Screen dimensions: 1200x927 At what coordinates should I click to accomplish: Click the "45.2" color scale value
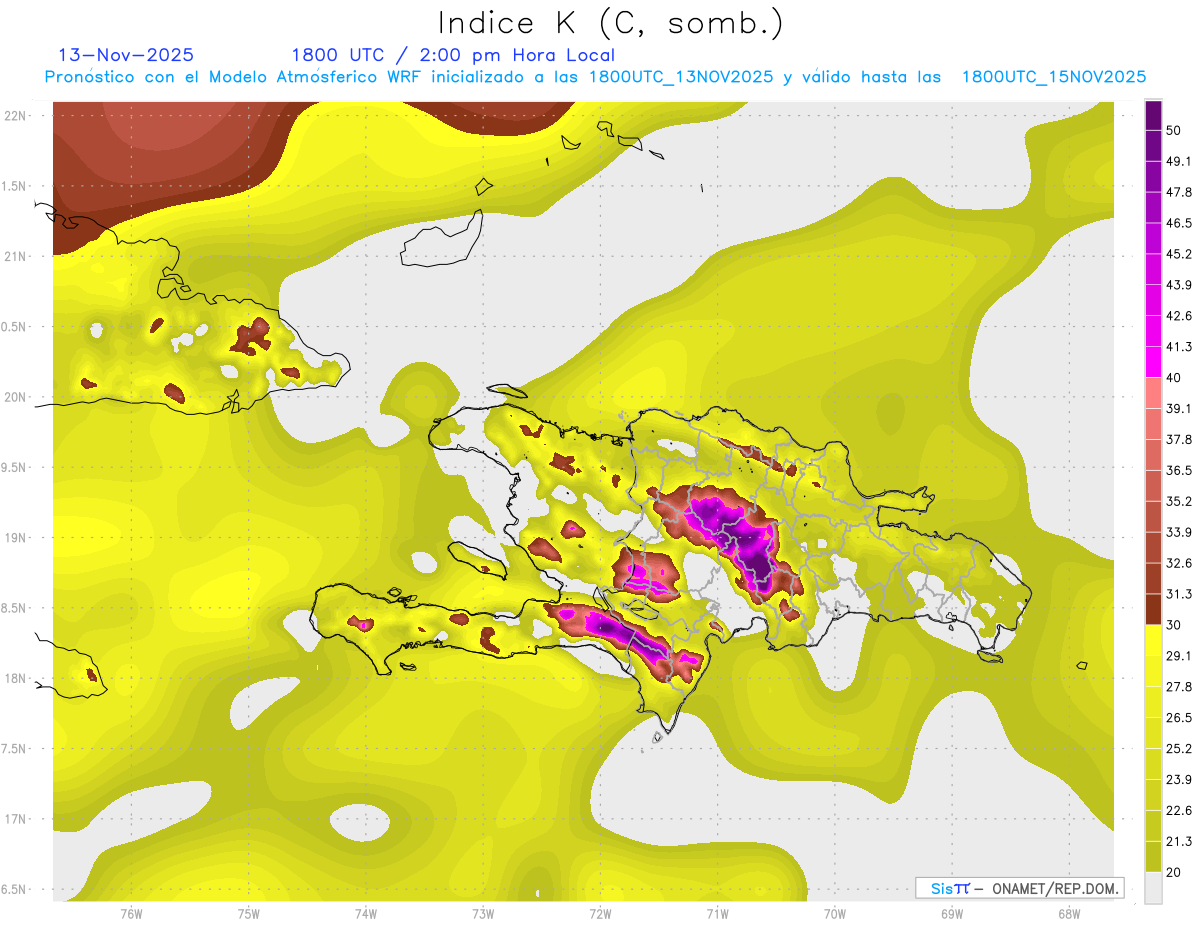coord(1179,254)
